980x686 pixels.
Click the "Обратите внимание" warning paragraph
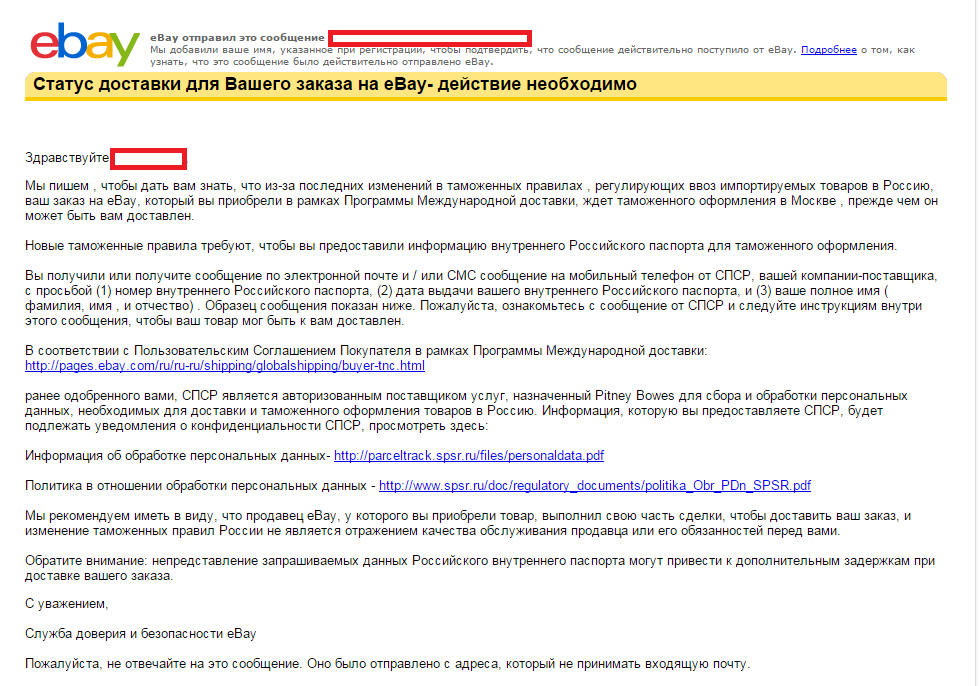pyautogui.click(x=480, y=568)
